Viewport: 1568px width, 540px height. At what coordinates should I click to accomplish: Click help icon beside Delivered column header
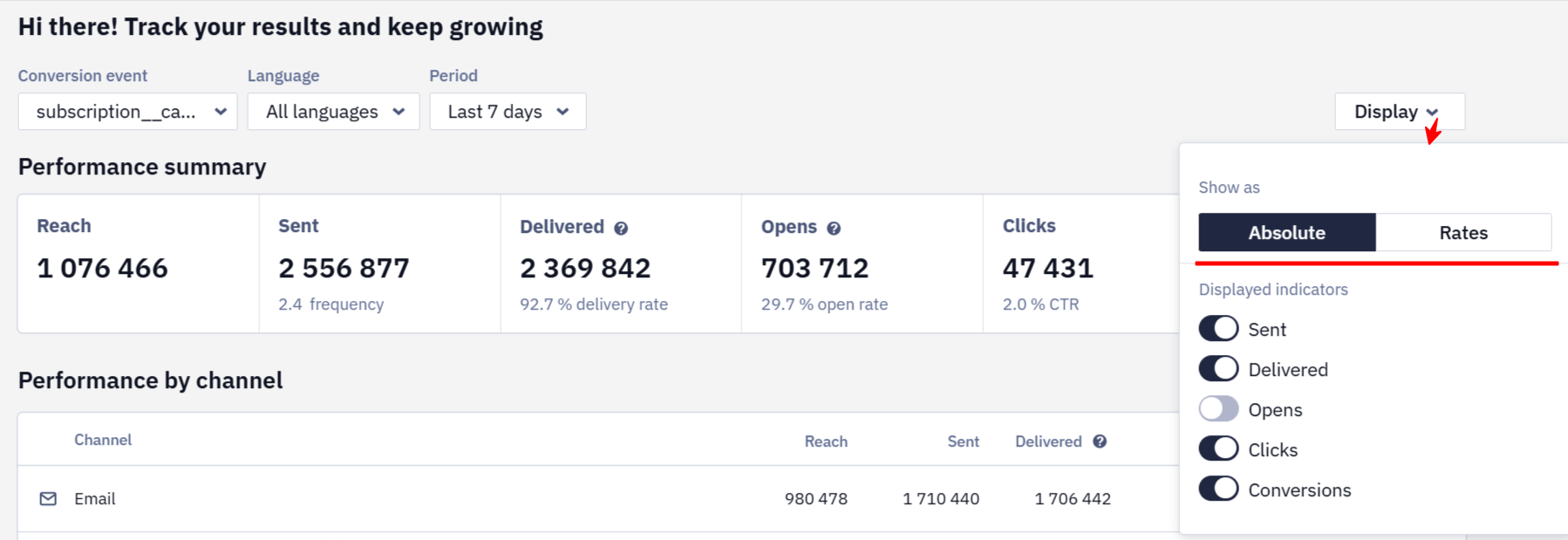pos(1100,441)
